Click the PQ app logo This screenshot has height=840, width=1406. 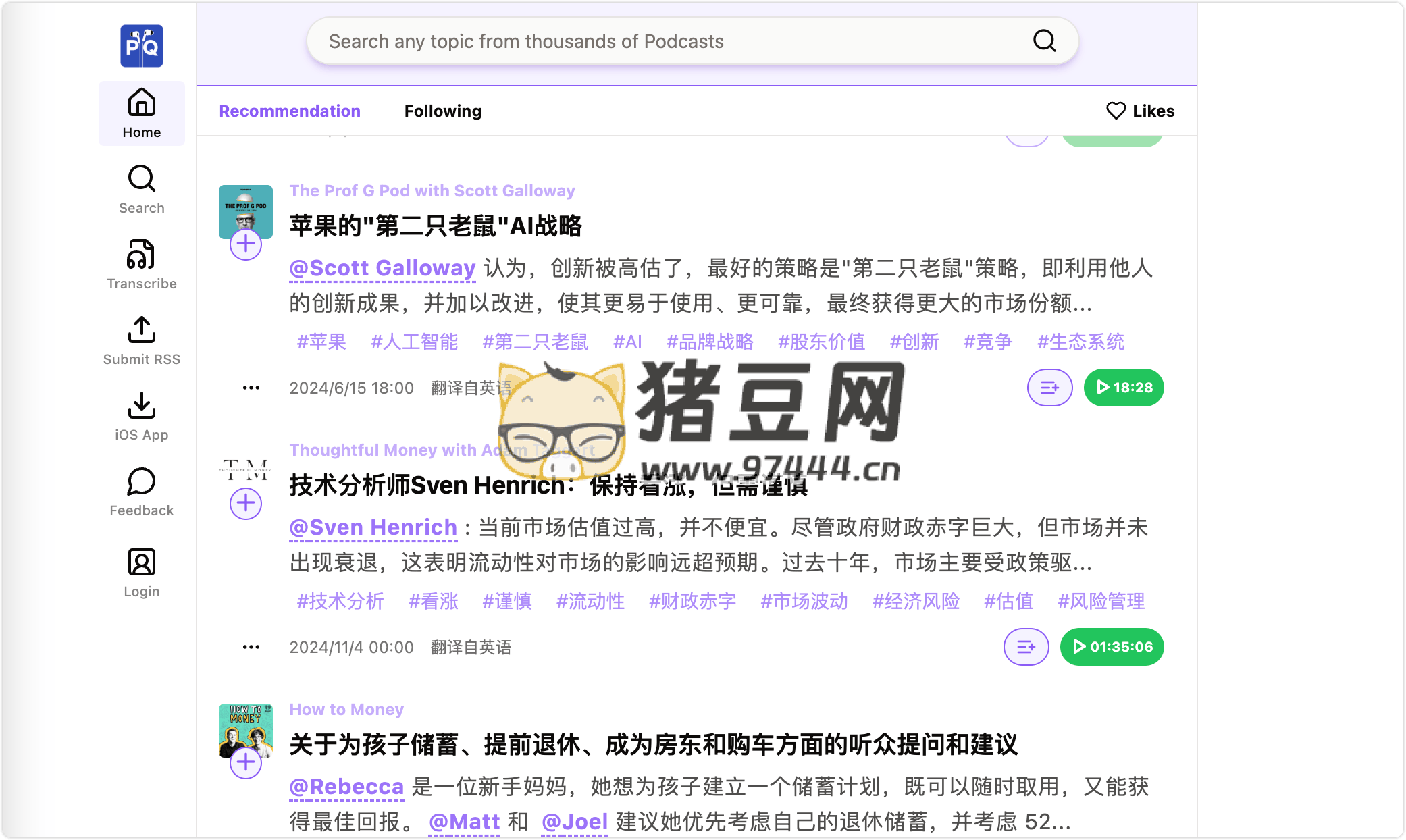point(141,45)
